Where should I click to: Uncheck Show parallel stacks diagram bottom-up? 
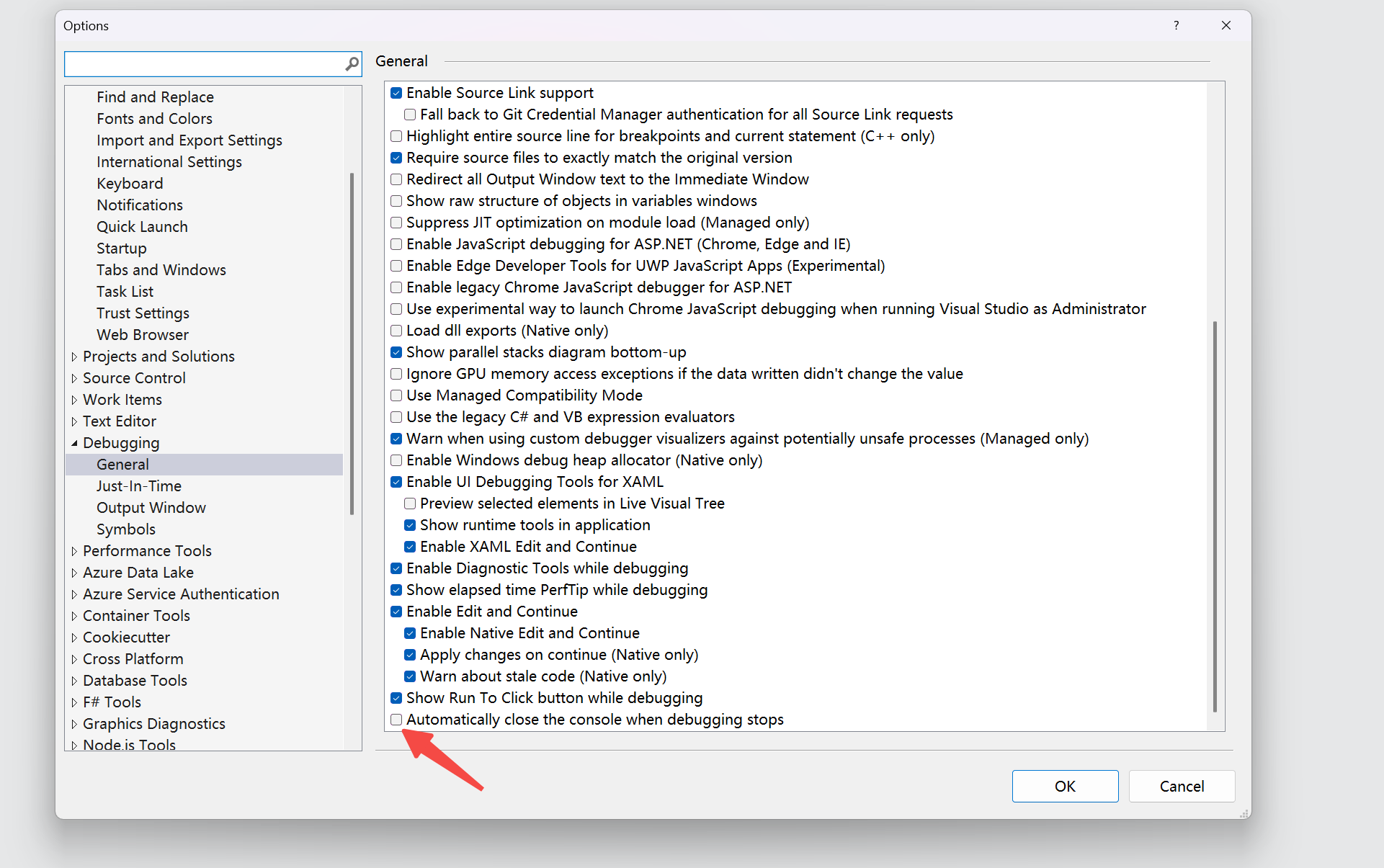coord(396,352)
